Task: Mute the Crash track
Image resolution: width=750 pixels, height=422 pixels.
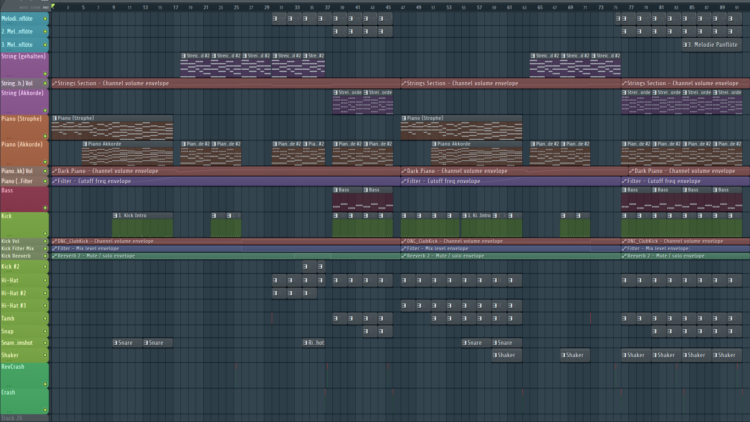Action: point(45,410)
